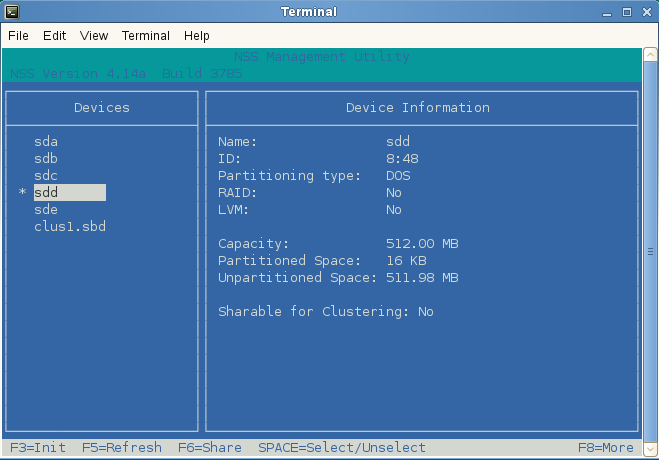The image size is (659, 460).
Task: Click the F5=Refresh command
Action: point(122,447)
